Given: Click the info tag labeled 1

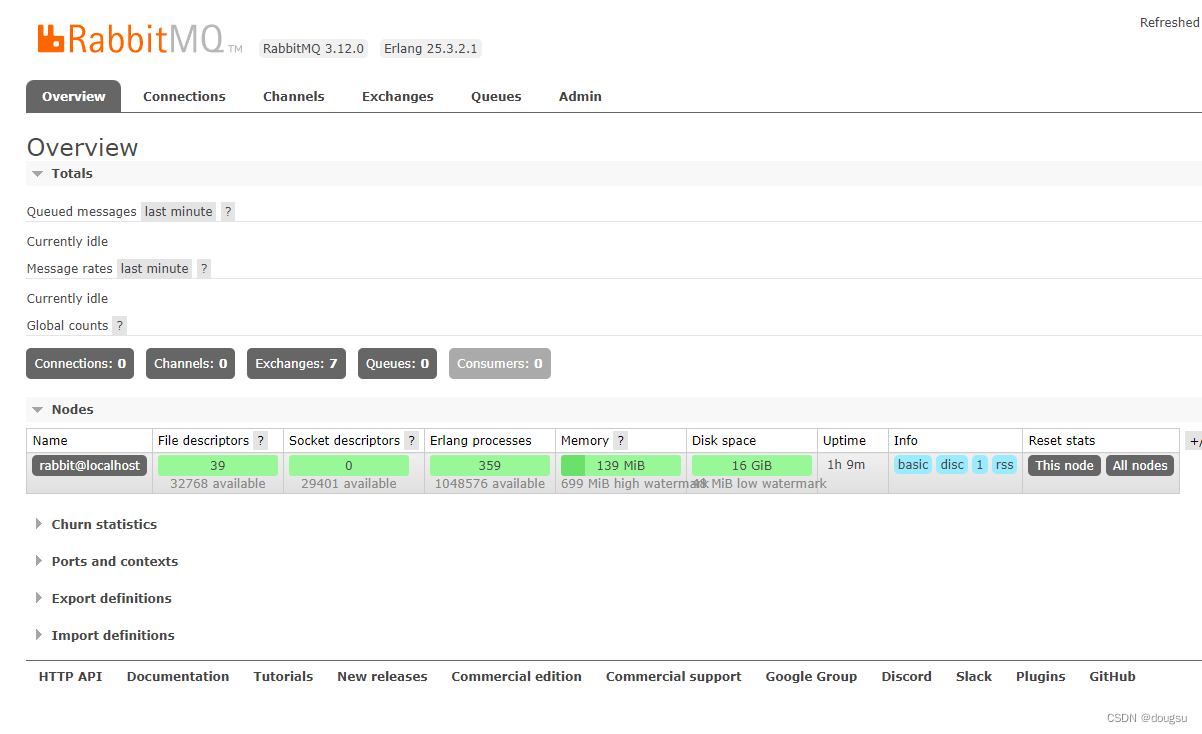Looking at the screenshot, I should tap(980, 465).
